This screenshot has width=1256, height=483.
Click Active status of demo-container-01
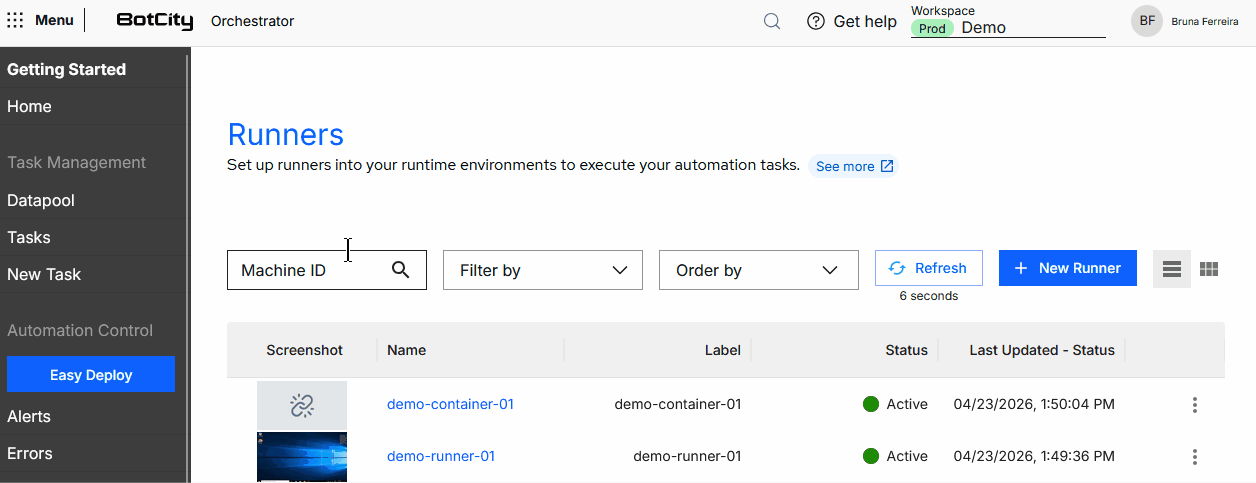(895, 405)
